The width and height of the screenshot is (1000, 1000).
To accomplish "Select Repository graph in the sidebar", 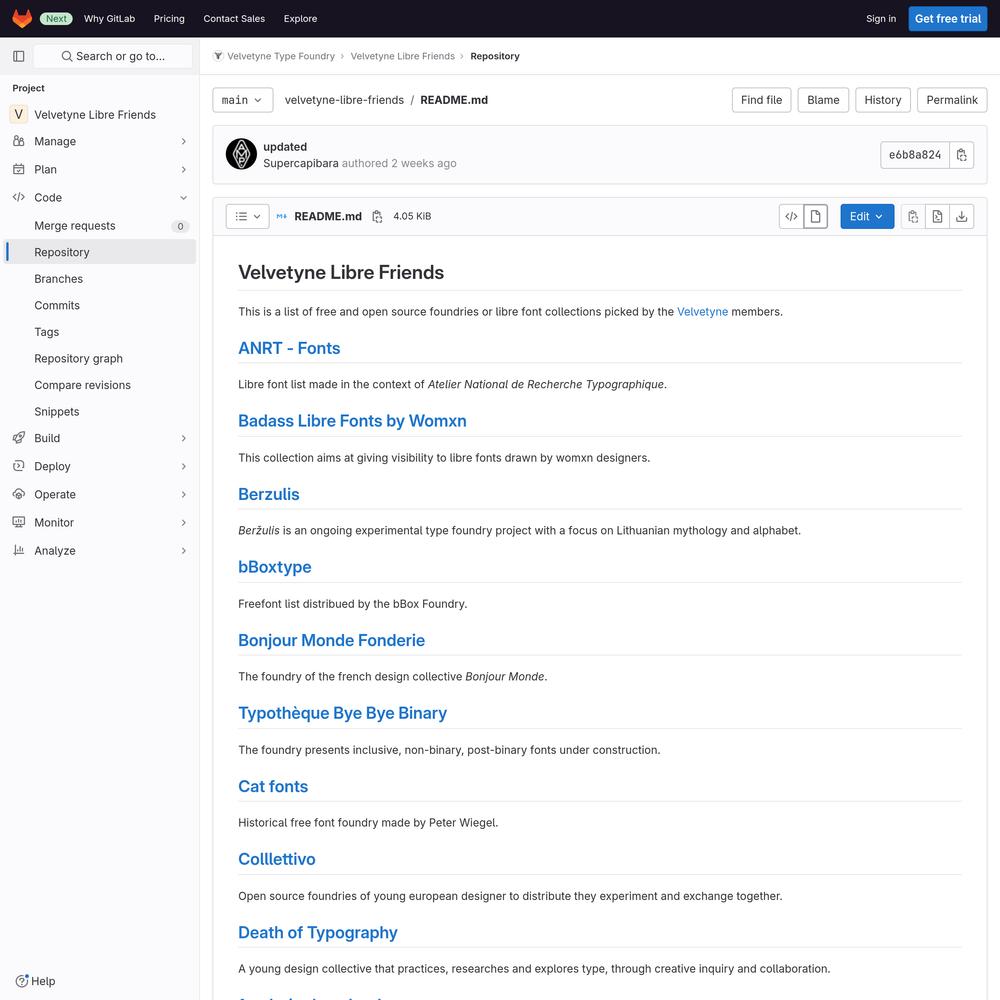I will (x=99, y=358).
